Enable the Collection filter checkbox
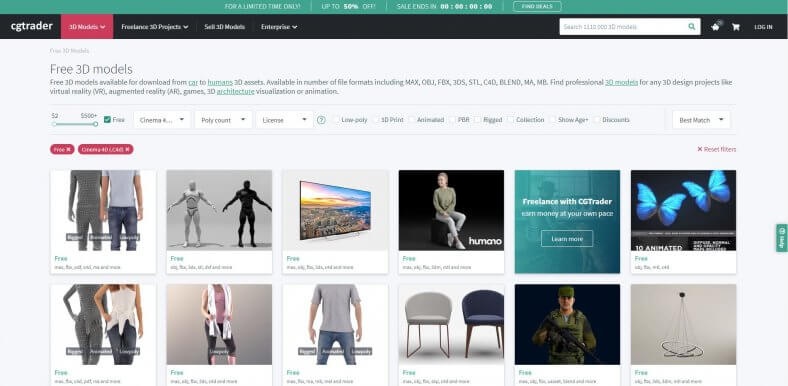Screen dimensions: 788x386 point(511,120)
